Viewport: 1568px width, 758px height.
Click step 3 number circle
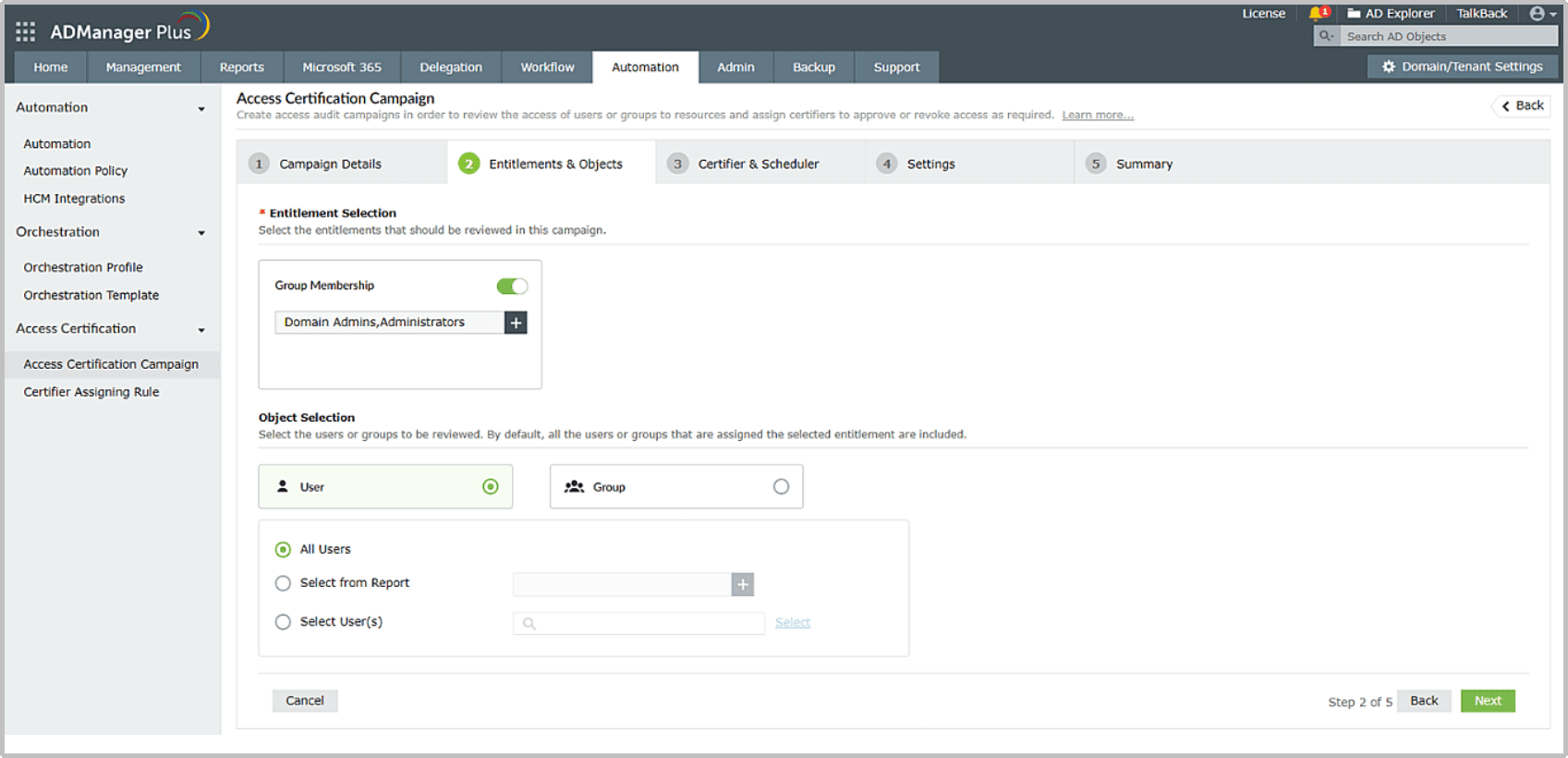point(677,164)
